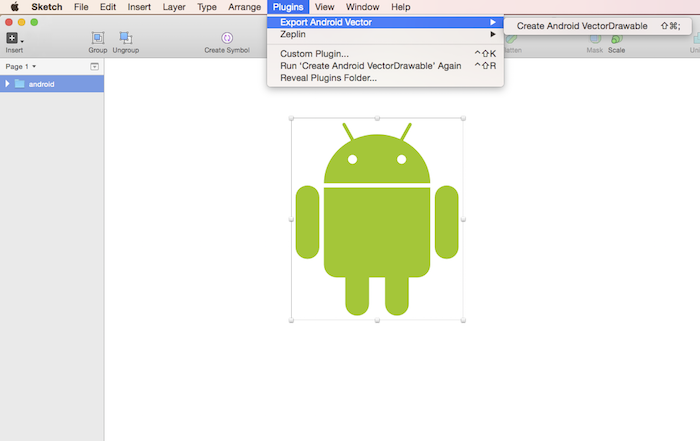Choose Create Android VectorDrawable
The height and width of the screenshot is (441, 700).
pyautogui.click(x=598, y=26)
